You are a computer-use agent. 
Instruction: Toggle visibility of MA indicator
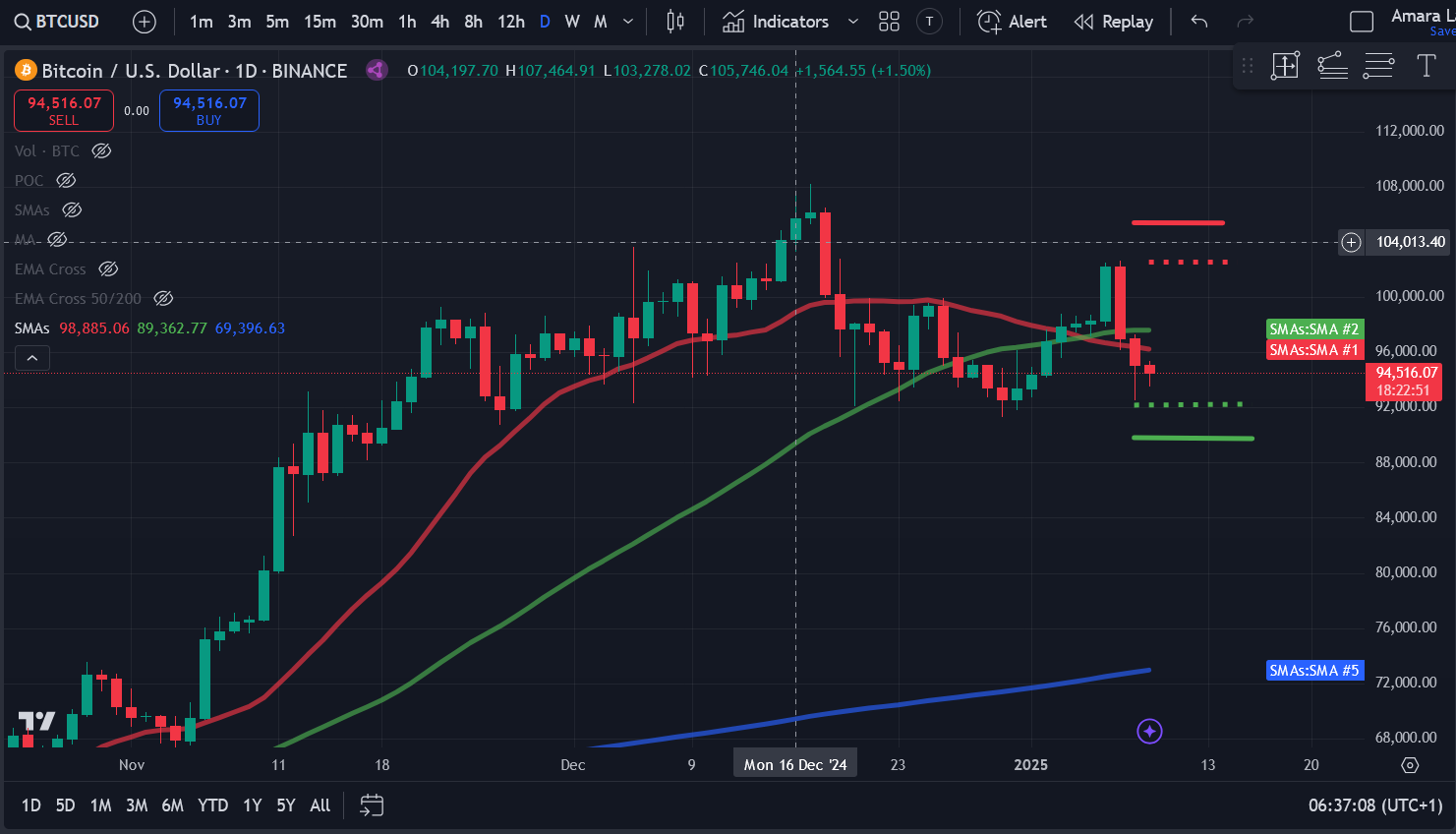point(58,239)
